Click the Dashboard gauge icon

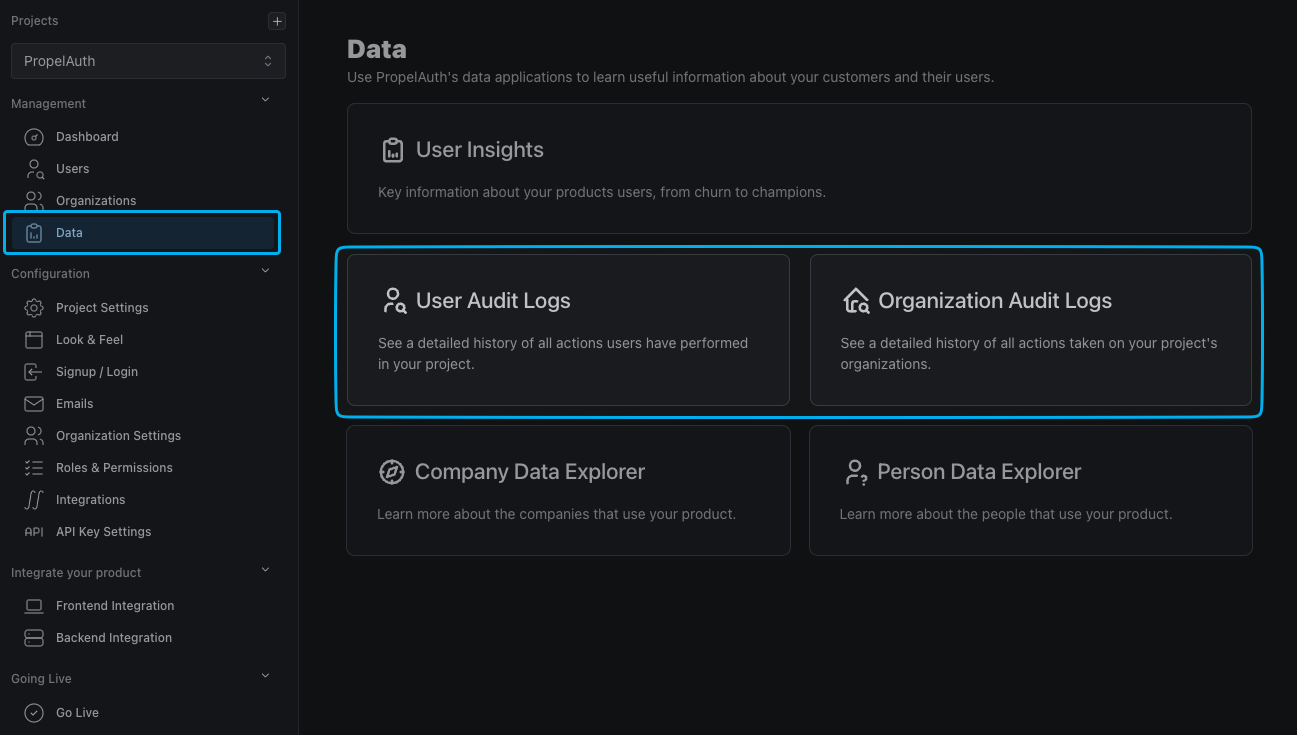tap(34, 137)
